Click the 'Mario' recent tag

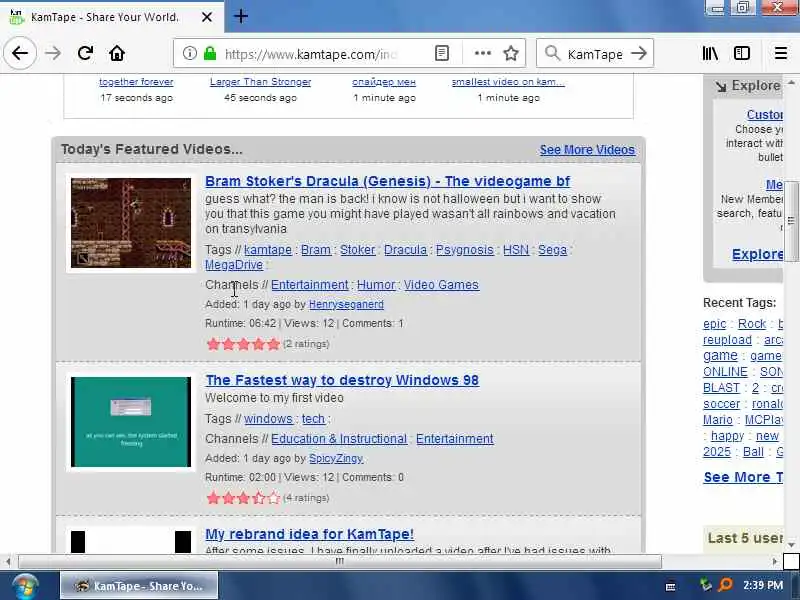pos(718,420)
